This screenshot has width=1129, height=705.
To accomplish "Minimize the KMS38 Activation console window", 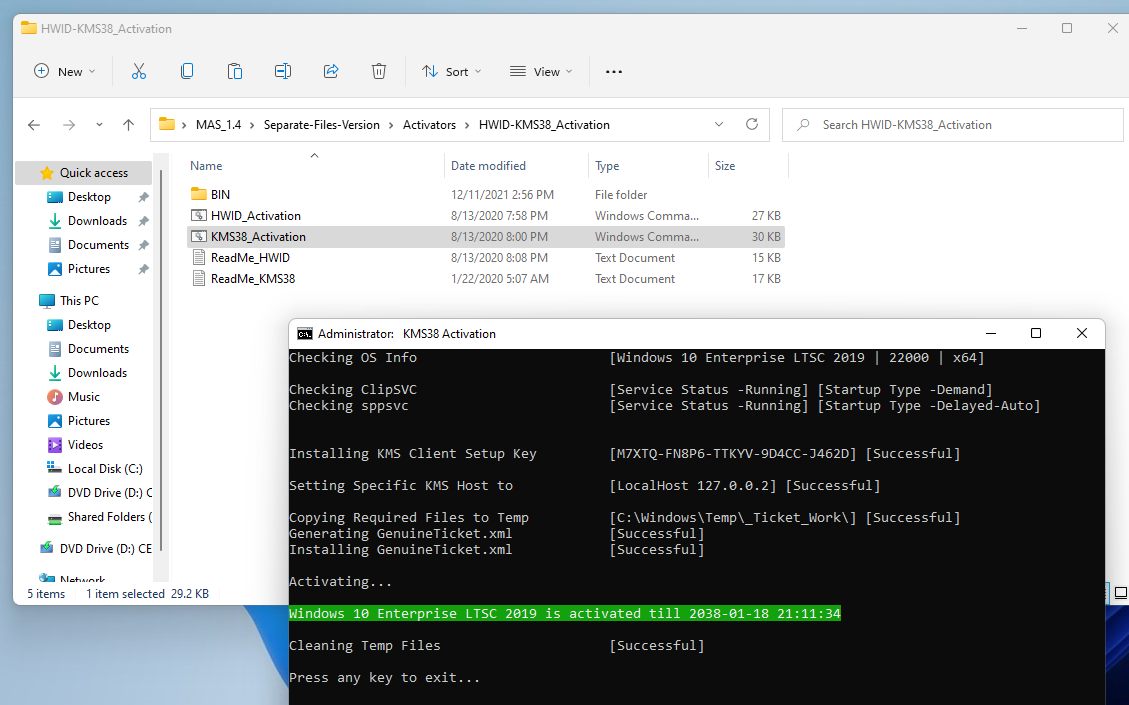I will pyautogui.click(x=991, y=333).
